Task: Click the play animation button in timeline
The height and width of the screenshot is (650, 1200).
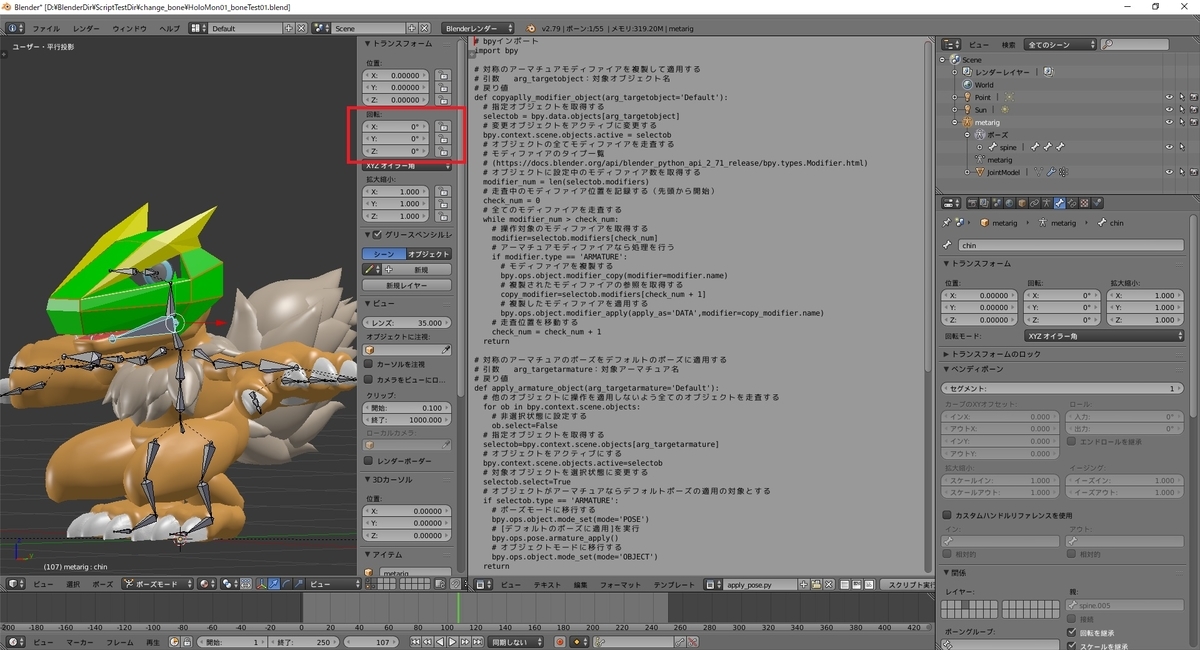Action: (452, 641)
